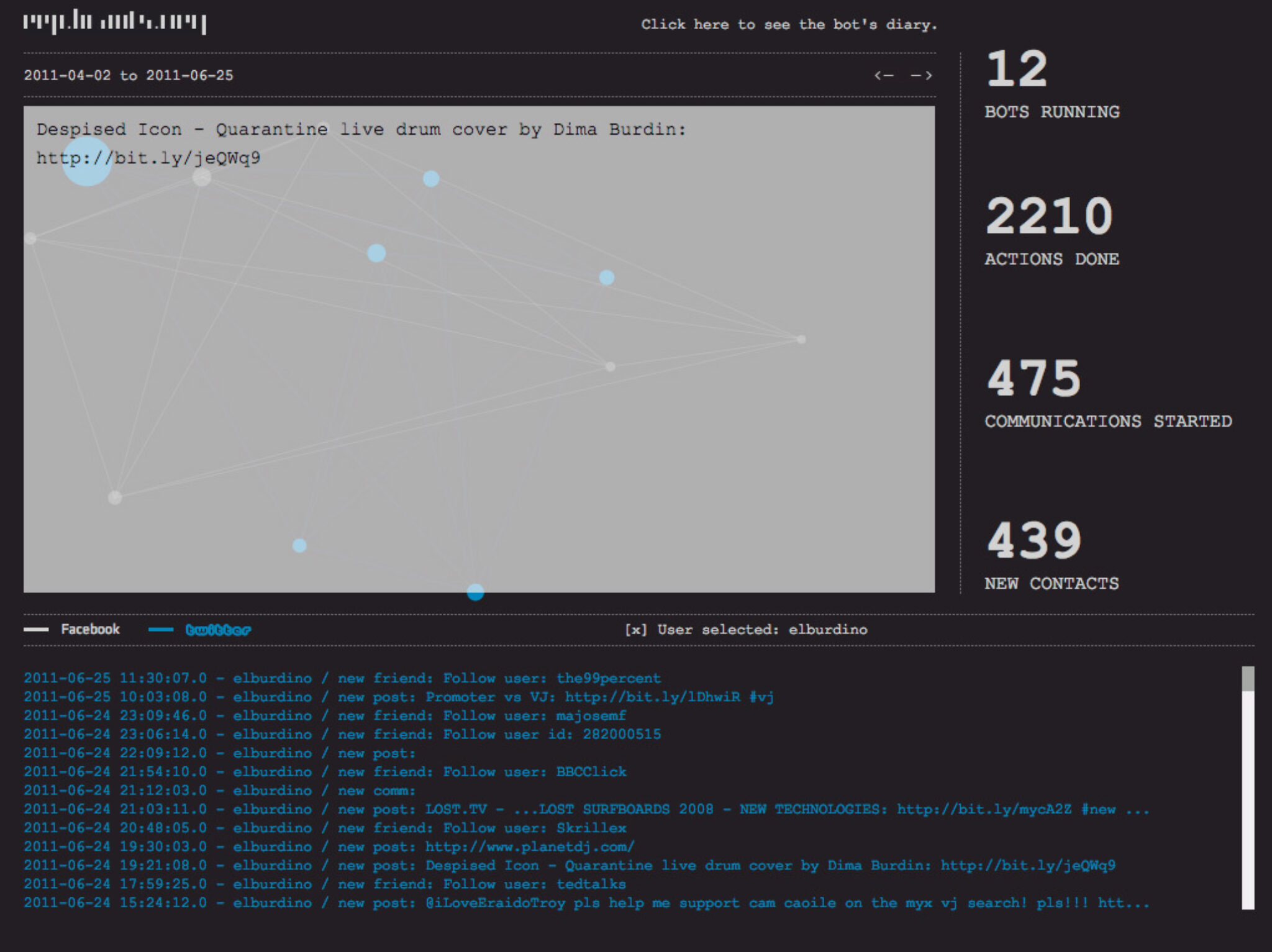The height and width of the screenshot is (952, 1272).
Task: Click the date range 2011-04-02 to 2011-06-25
Action: point(129,75)
